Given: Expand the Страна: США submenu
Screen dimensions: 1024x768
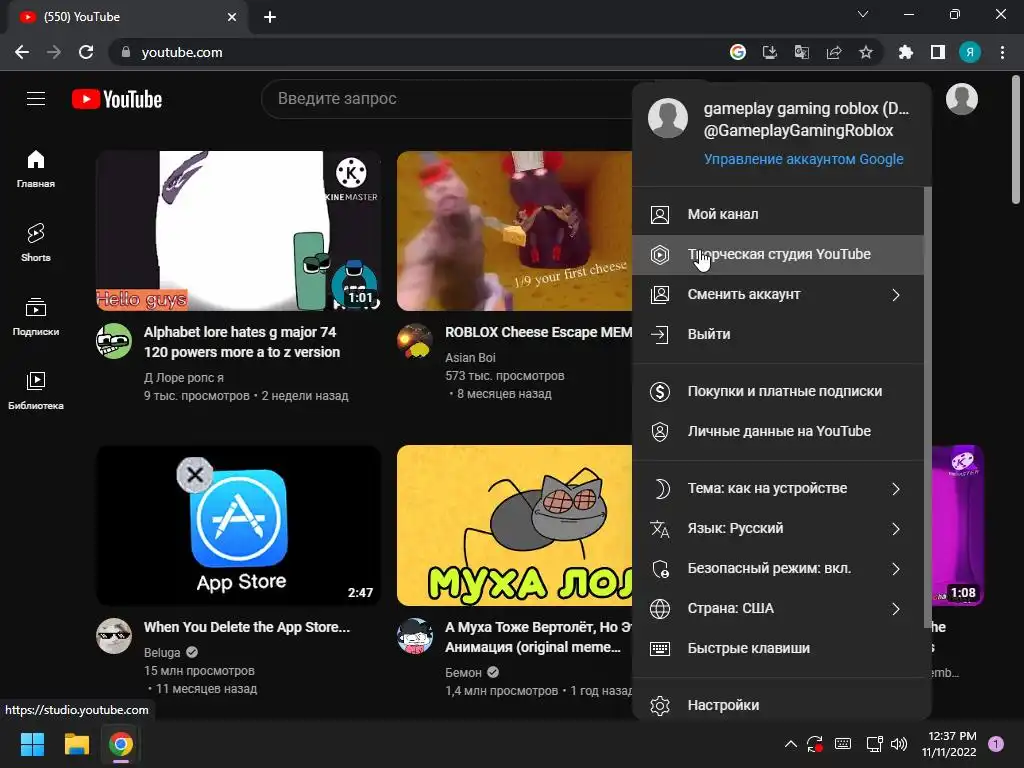Looking at the screenshot, I should 896,609.
